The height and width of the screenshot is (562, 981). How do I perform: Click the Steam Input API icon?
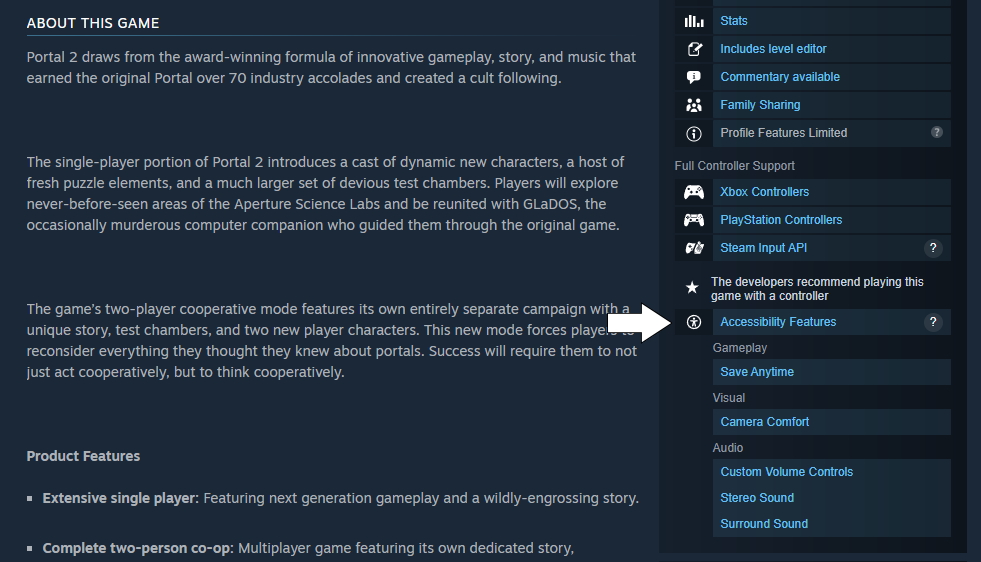coord(694,248)
